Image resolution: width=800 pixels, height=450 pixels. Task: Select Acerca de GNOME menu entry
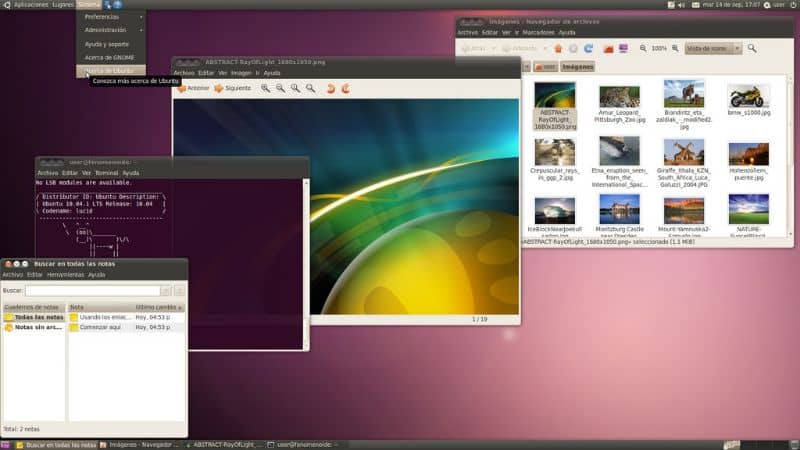111,58
